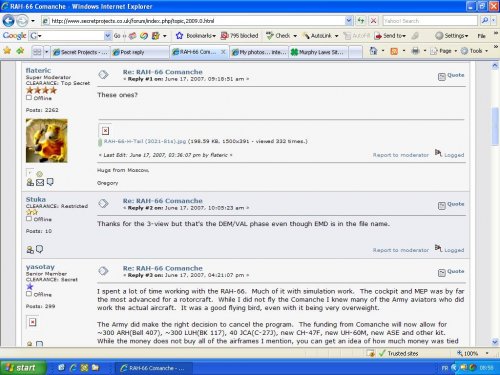Open the Favorites star icon
The height and width of the screenshot is (375, 500).
coord(7,51)
